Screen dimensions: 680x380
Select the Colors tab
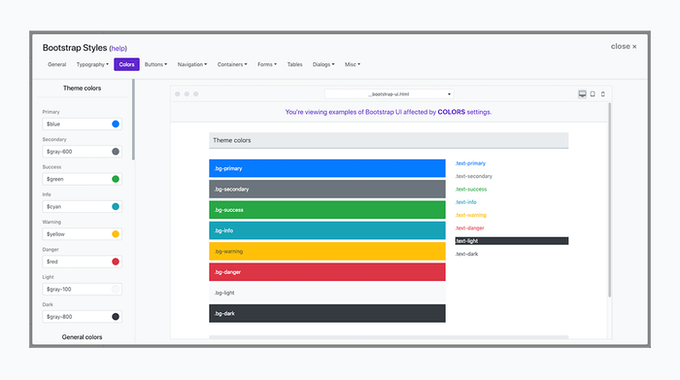coord(127,64)
